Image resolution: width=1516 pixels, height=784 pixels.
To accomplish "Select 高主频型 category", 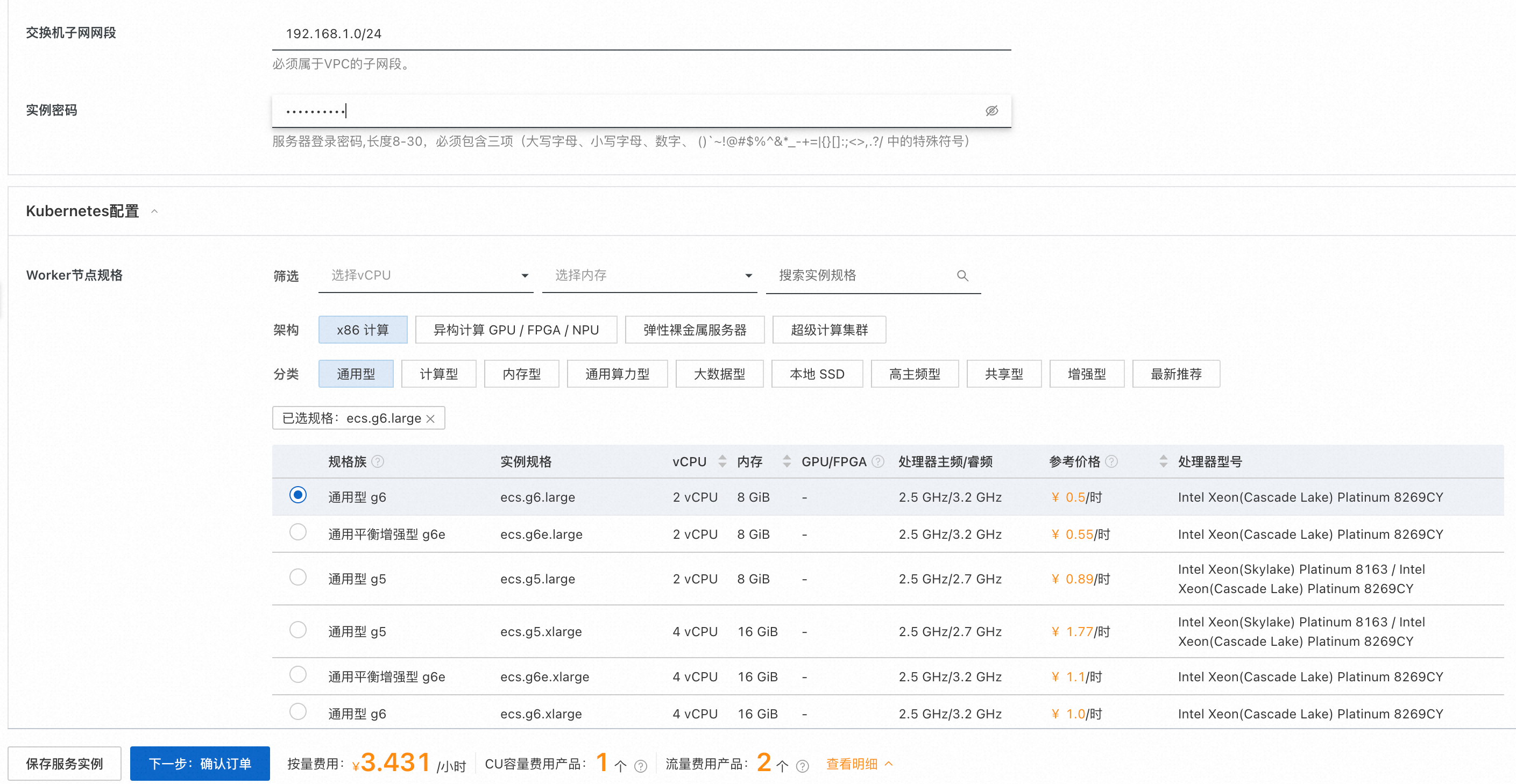I will (915, 374).
